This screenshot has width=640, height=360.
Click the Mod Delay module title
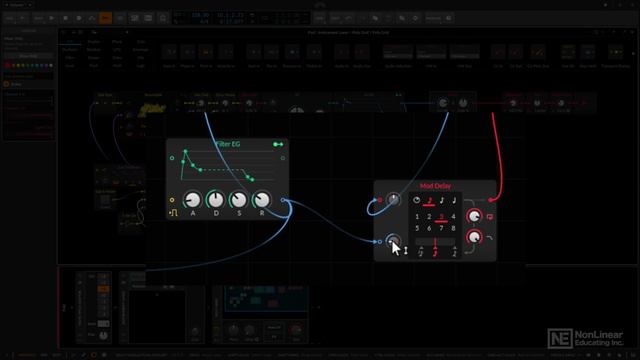(x=435, y=186)
